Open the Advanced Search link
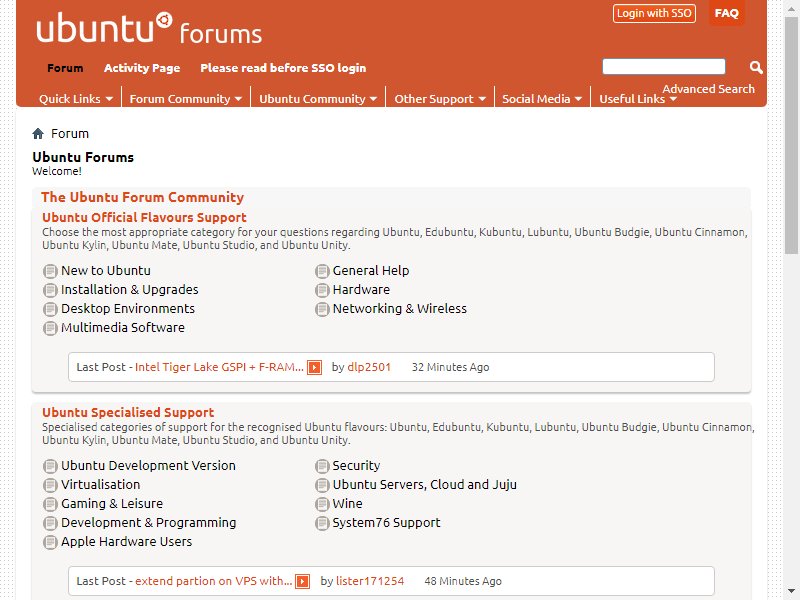 (708, 89)
